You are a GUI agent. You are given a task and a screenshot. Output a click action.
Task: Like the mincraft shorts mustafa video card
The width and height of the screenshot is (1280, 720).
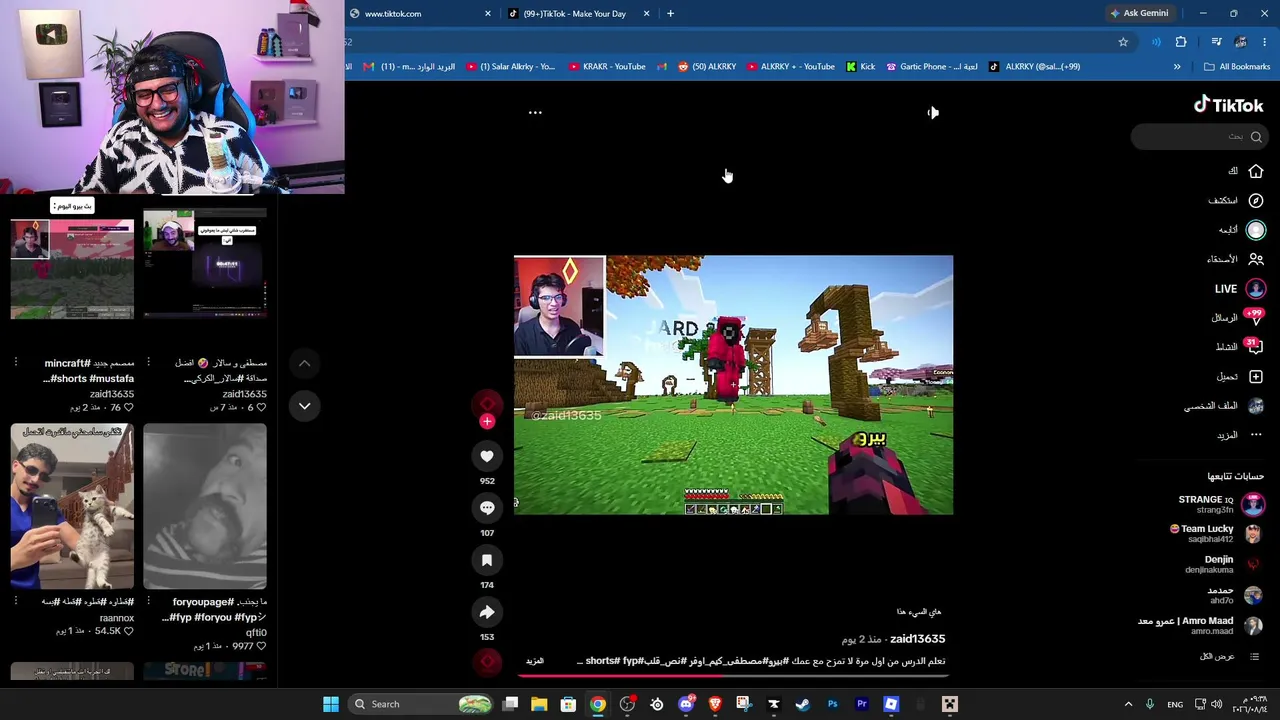coord(129,408)
